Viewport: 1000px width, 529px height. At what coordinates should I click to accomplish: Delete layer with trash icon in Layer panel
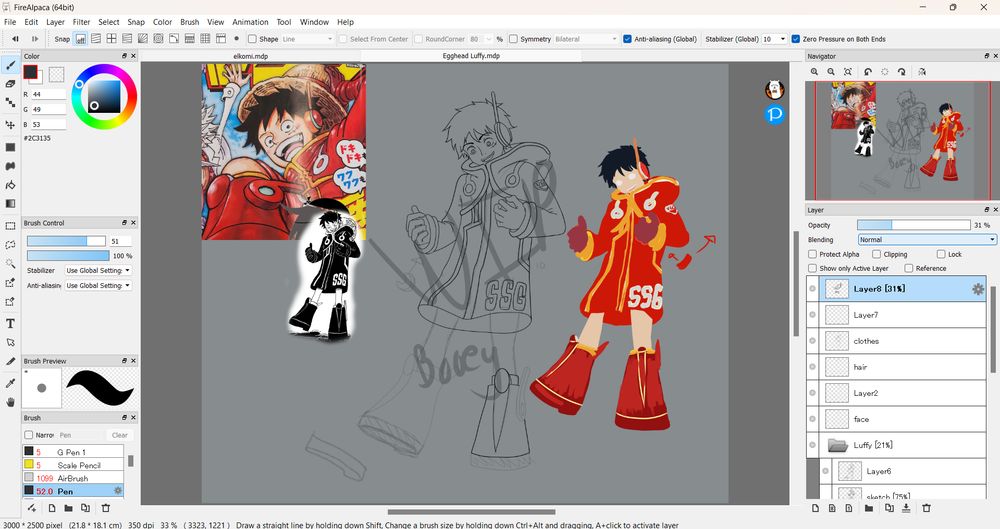[927, 508]
